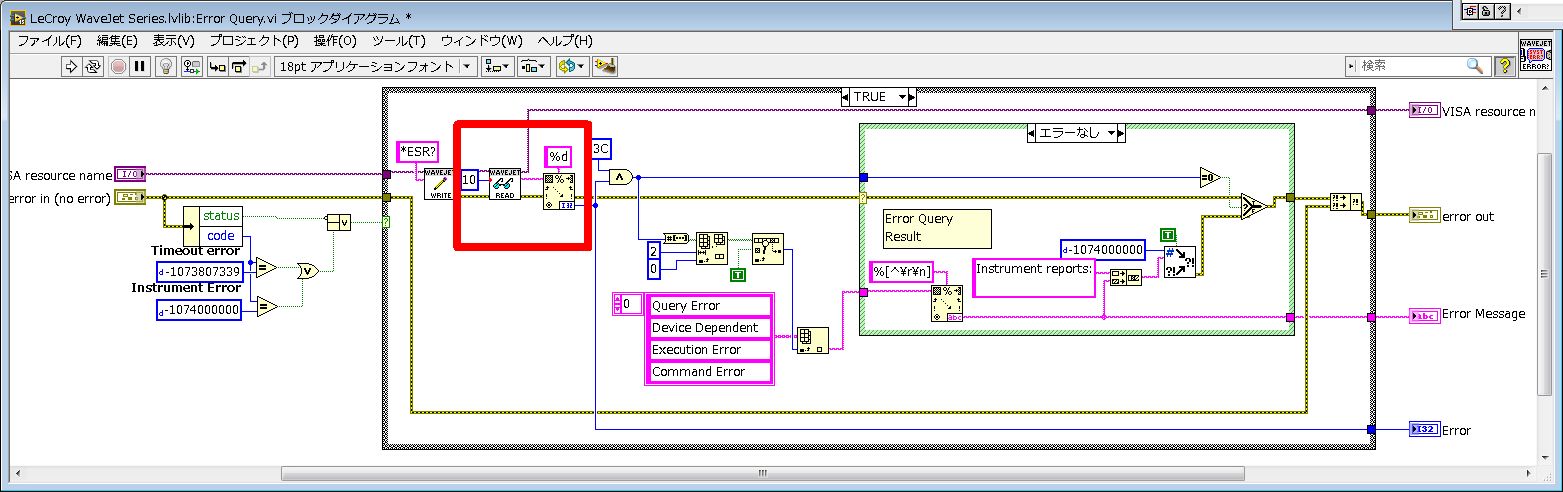Open the Distribute Objects dropdown
Screen dimensions: 1563x492
point(534,66)
